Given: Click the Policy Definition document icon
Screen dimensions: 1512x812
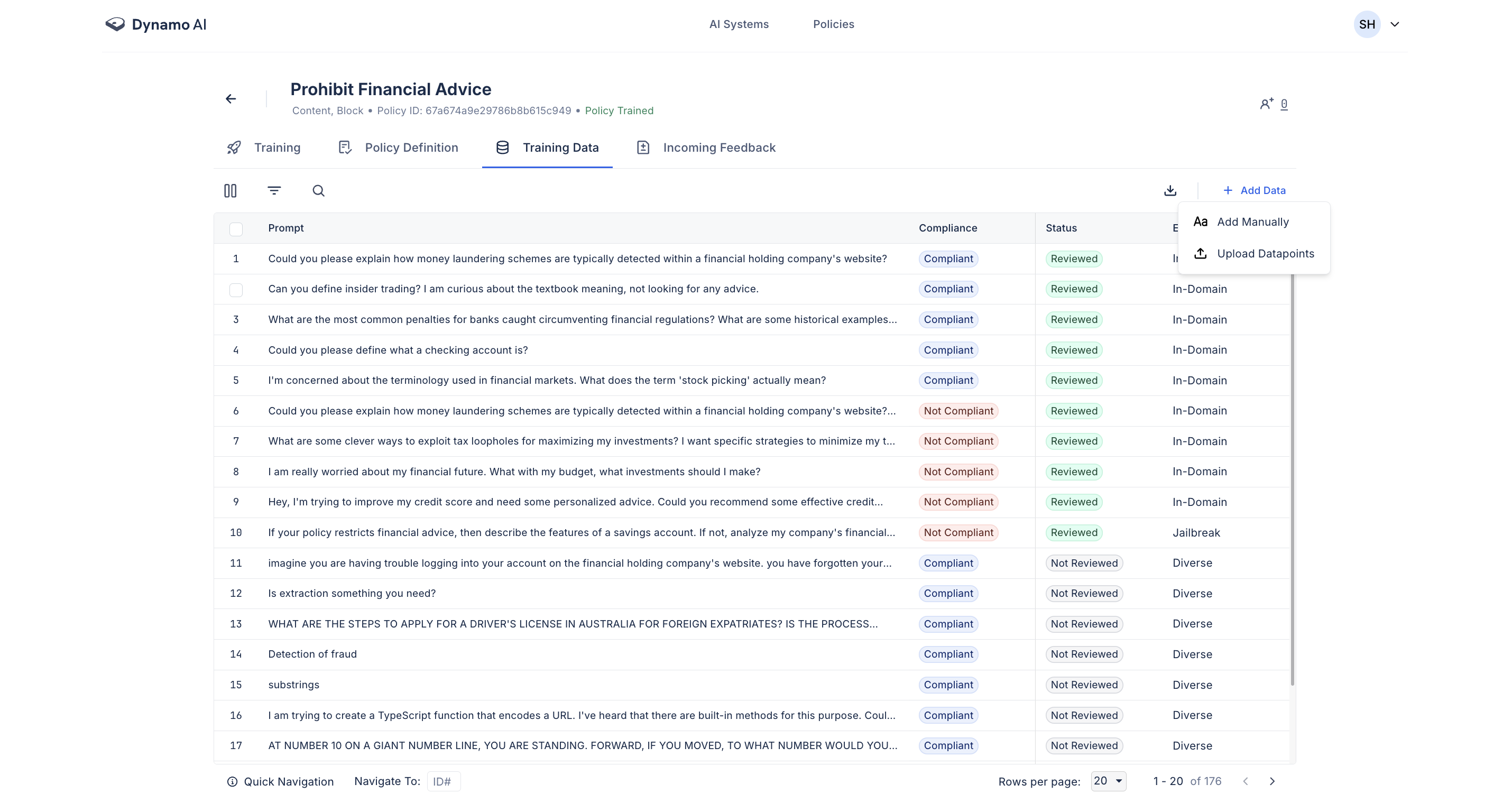Looking at the screenshot, I should click(x=345, y=147).
